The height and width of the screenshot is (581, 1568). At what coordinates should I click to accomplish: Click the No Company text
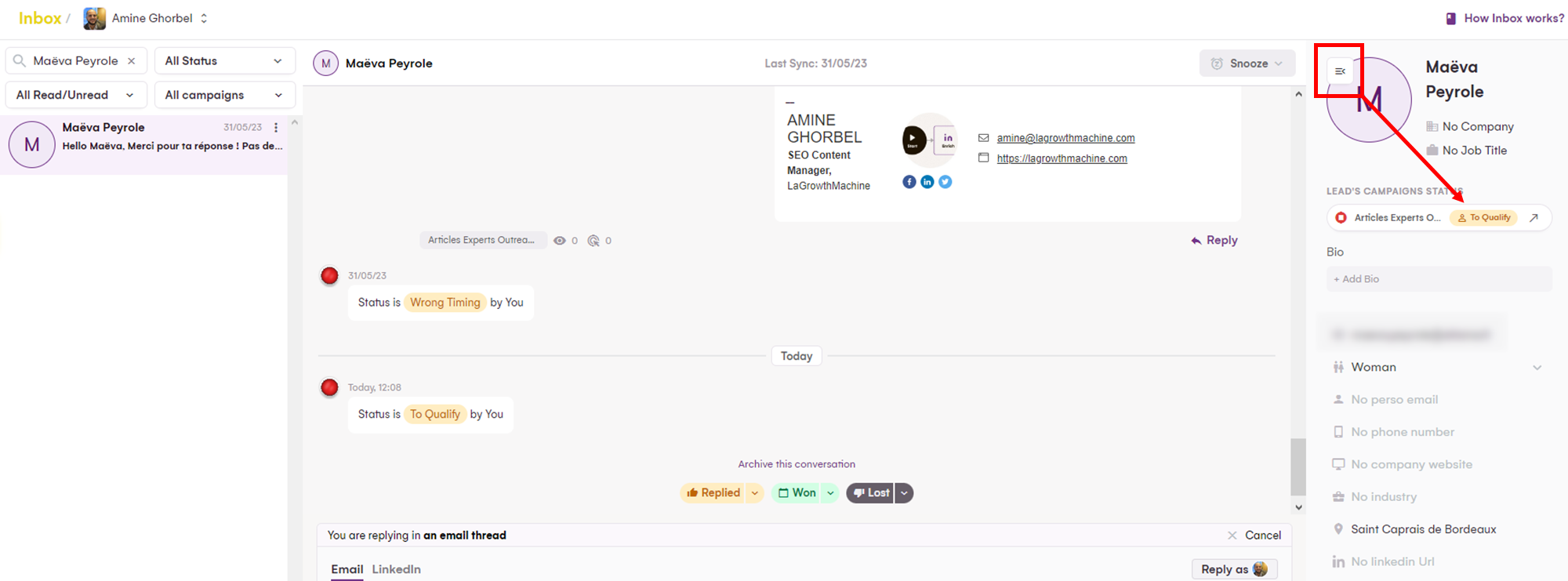(1478, 126)
